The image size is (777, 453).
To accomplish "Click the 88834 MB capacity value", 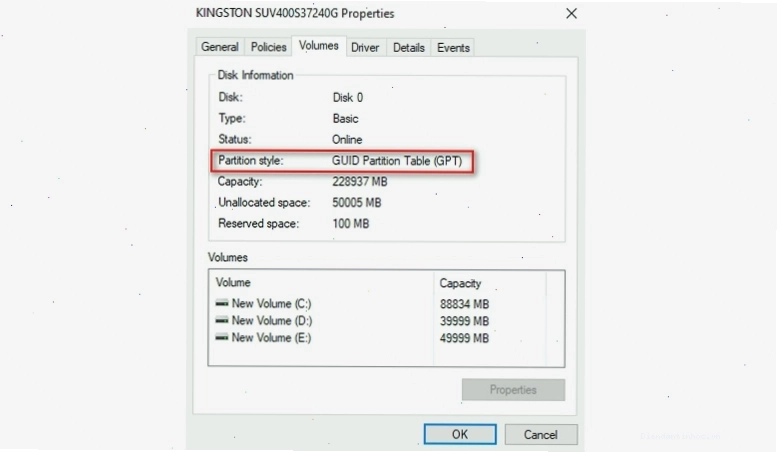I will [464, 304].
